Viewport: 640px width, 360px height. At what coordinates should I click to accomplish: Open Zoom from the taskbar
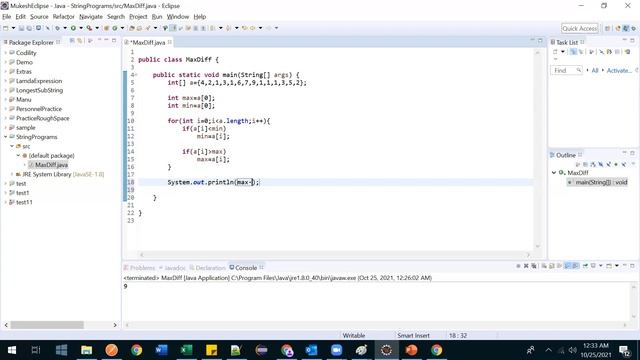coord(336,350)
